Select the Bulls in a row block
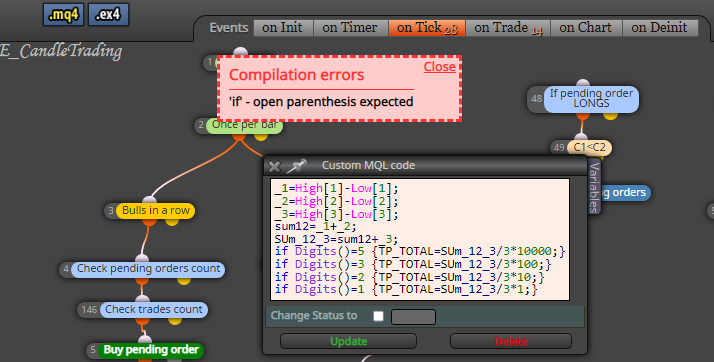Screen dimensions: 714x362 155,210
